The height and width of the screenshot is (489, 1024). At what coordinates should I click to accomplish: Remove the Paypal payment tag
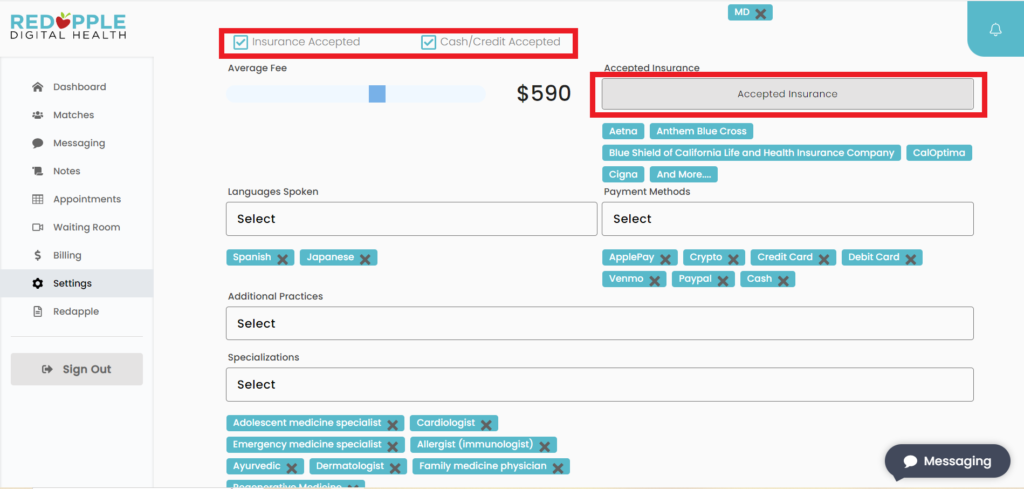[723, 280]
